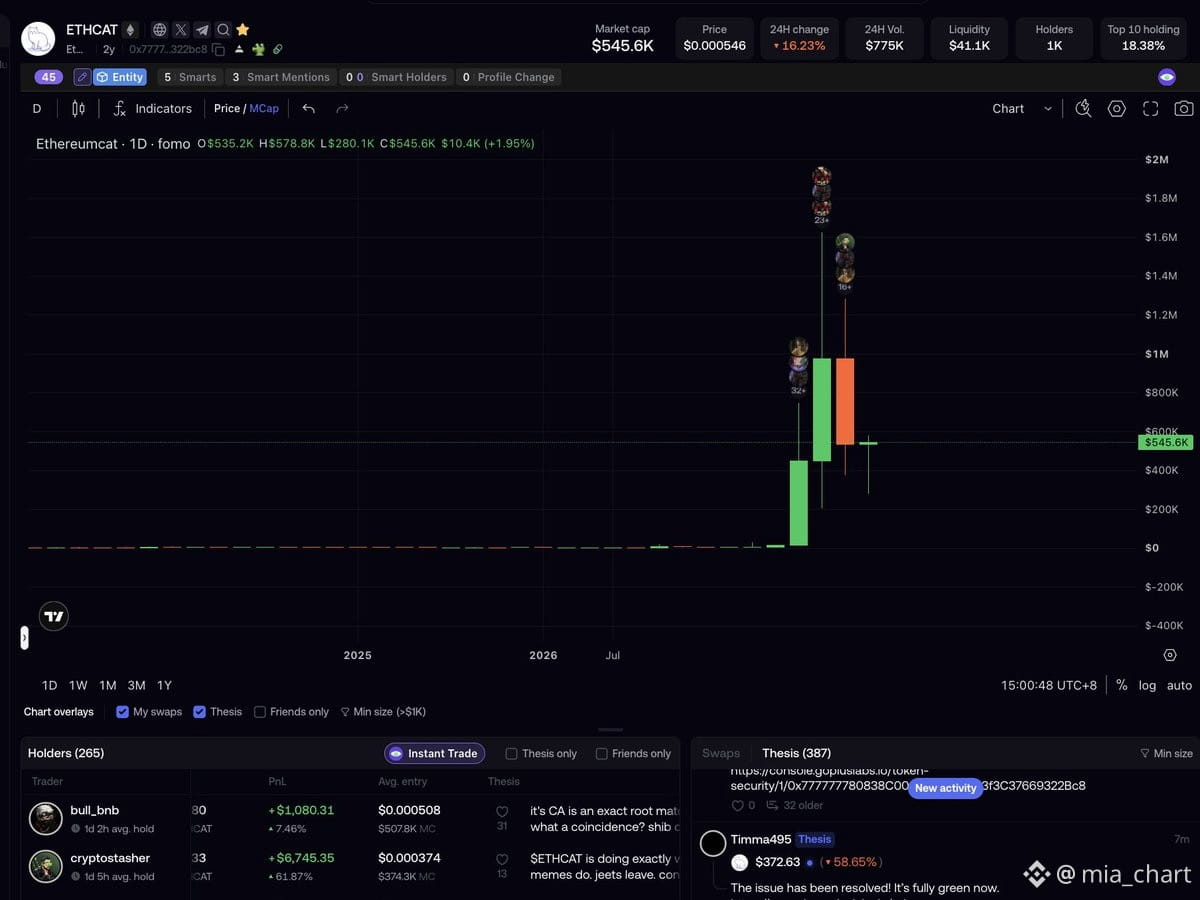Take a chart snapshot with camera icon
Screen dimensions: 1200x900
pyautogui.click(x=1183, y=108)
